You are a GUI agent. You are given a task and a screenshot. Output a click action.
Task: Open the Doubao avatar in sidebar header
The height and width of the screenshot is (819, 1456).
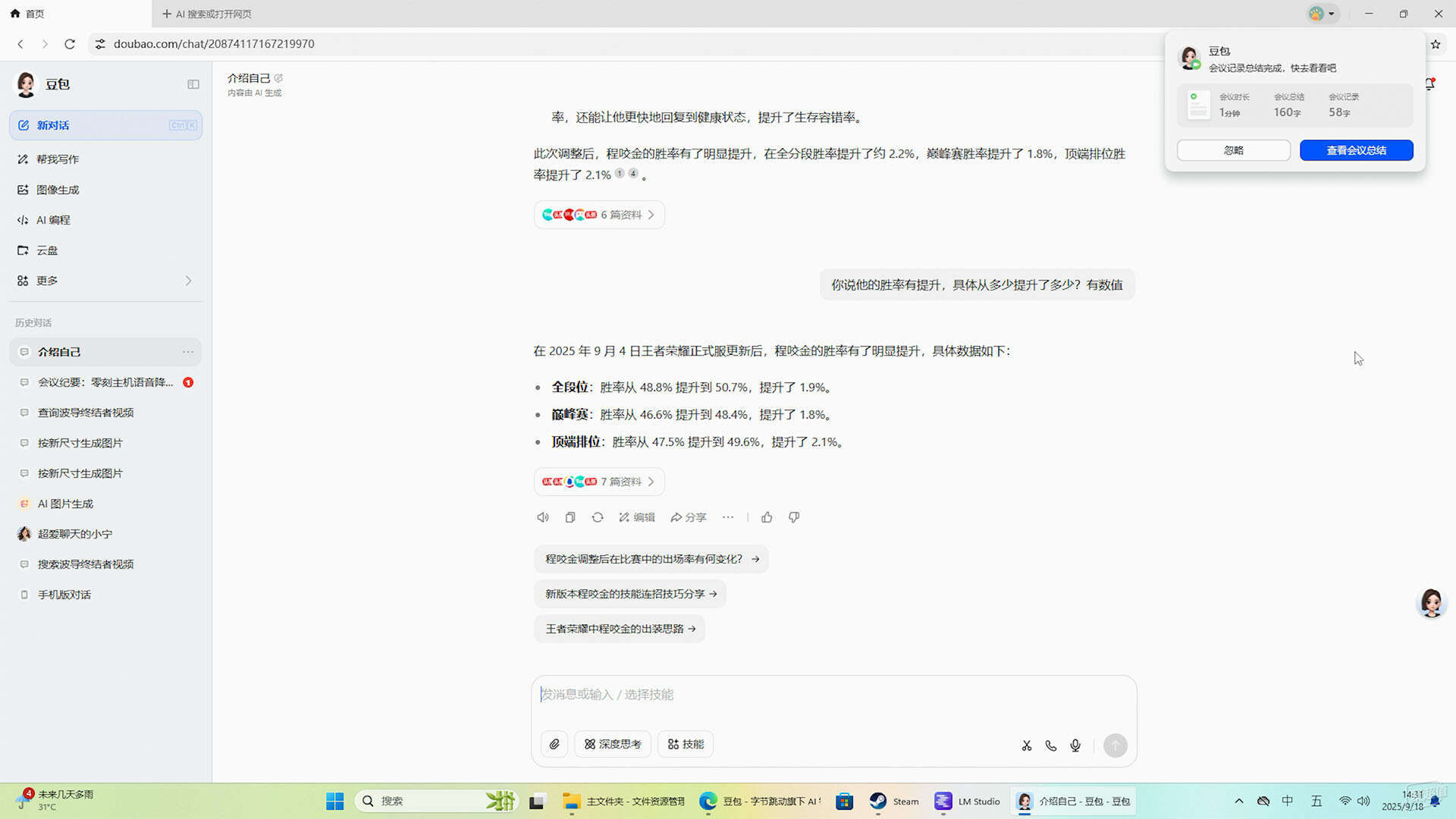pyautogui.click(x=26, y=84)
